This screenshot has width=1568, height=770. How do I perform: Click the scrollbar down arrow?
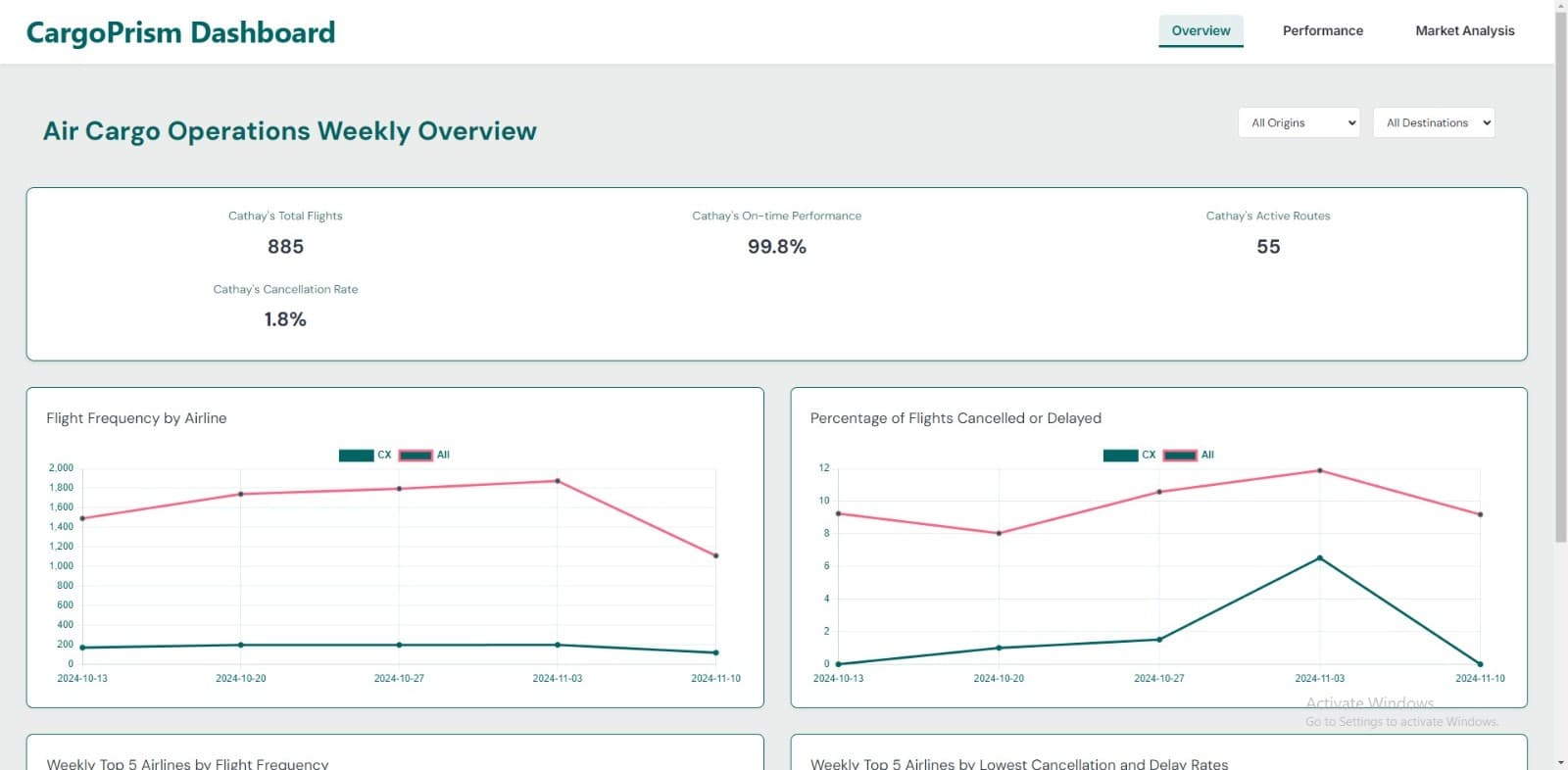pos(1560,762)
